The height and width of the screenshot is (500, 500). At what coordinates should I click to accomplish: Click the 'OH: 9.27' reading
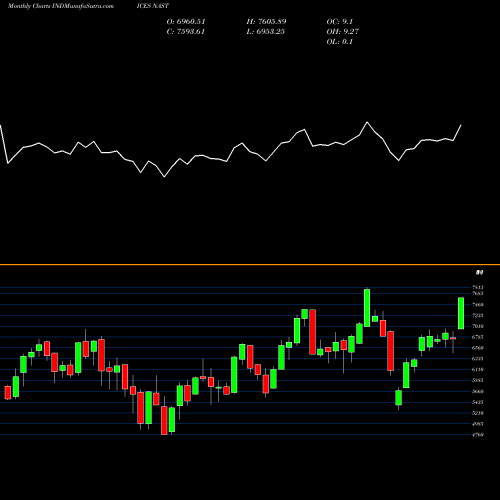342,32
